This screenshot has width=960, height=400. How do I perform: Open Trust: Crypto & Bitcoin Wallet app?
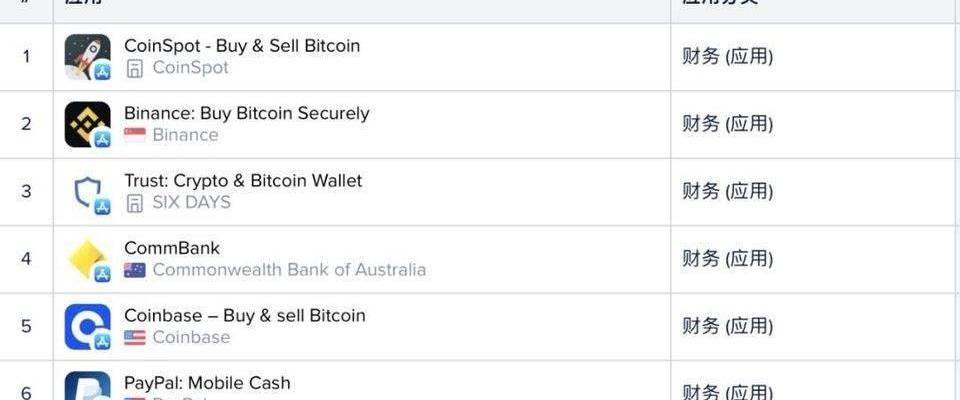point(243,181)
